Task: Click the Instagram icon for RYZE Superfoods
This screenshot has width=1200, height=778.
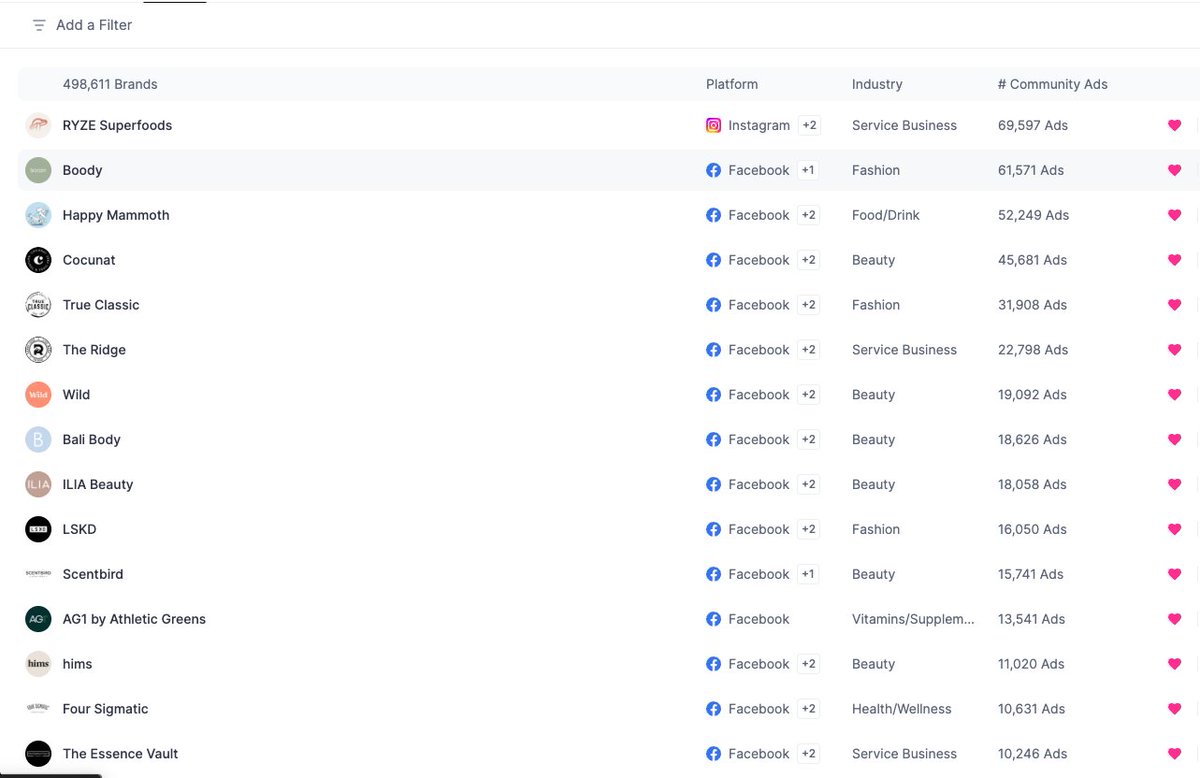Action: click(713, 125)
